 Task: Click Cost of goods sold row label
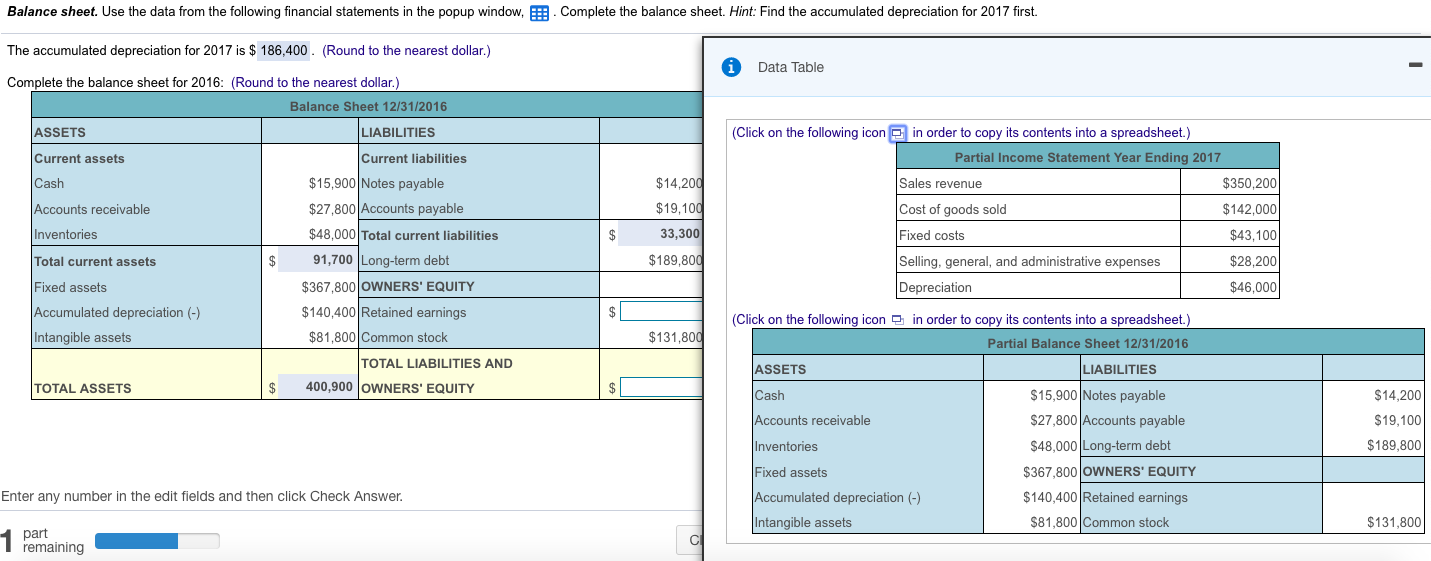[952, 209]
